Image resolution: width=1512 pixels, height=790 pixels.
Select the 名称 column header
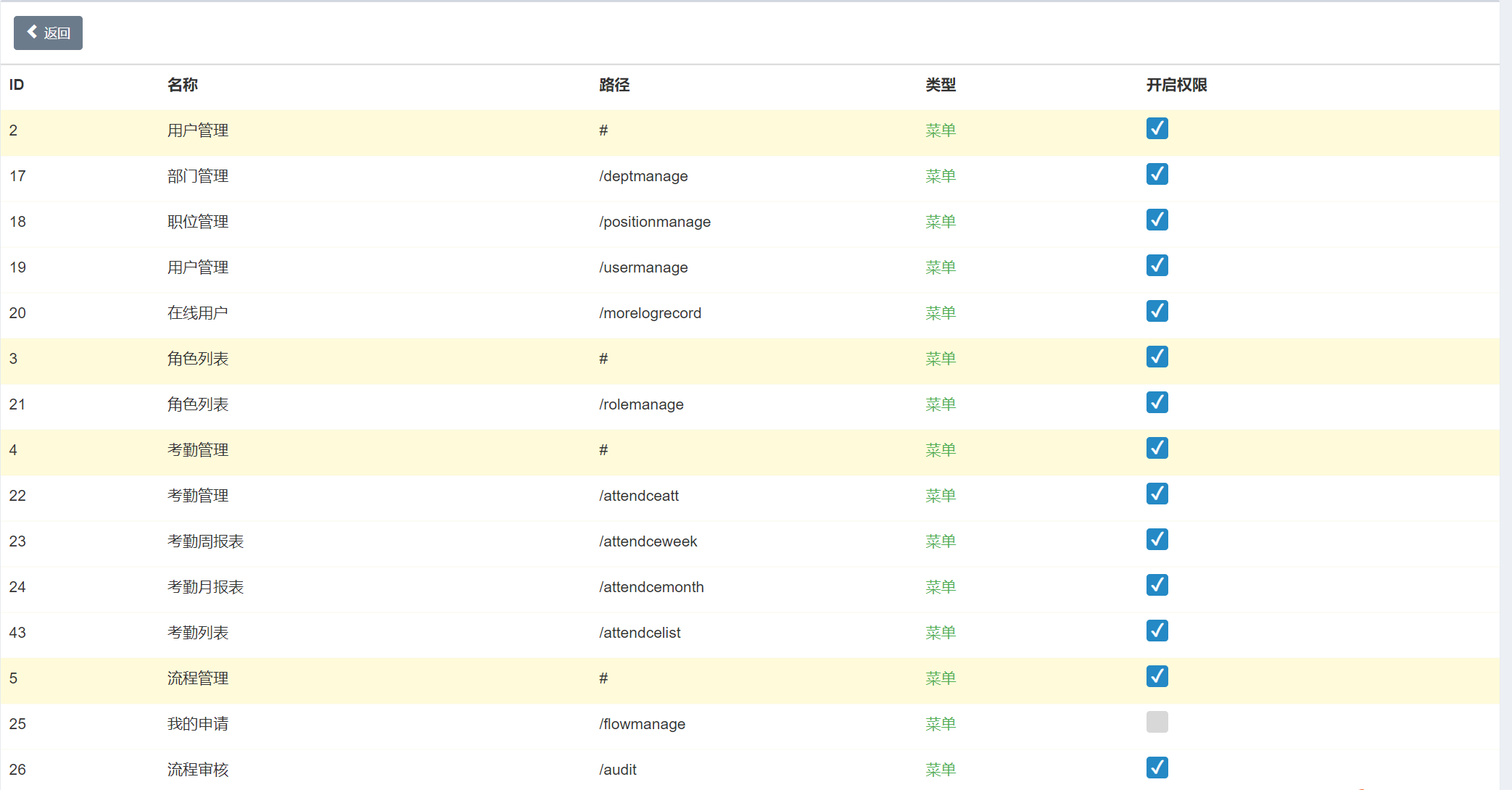pos(183,85)
